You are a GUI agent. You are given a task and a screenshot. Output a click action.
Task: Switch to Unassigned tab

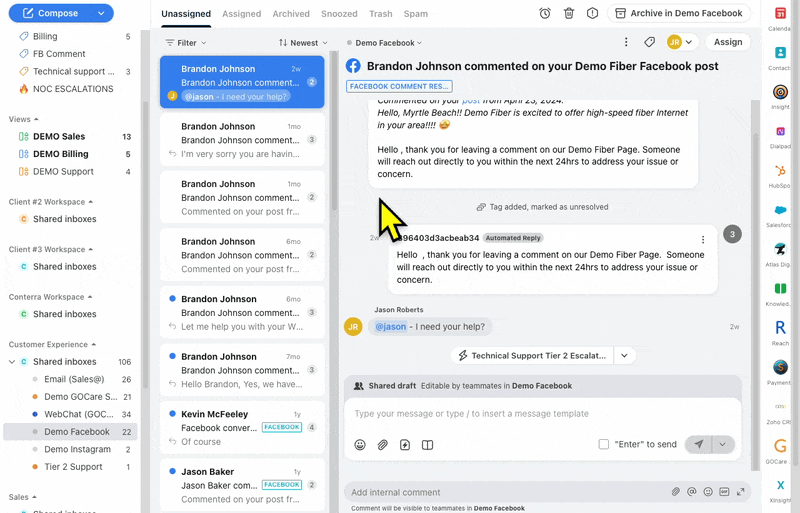pyautogui.click(x=186, y=14)
